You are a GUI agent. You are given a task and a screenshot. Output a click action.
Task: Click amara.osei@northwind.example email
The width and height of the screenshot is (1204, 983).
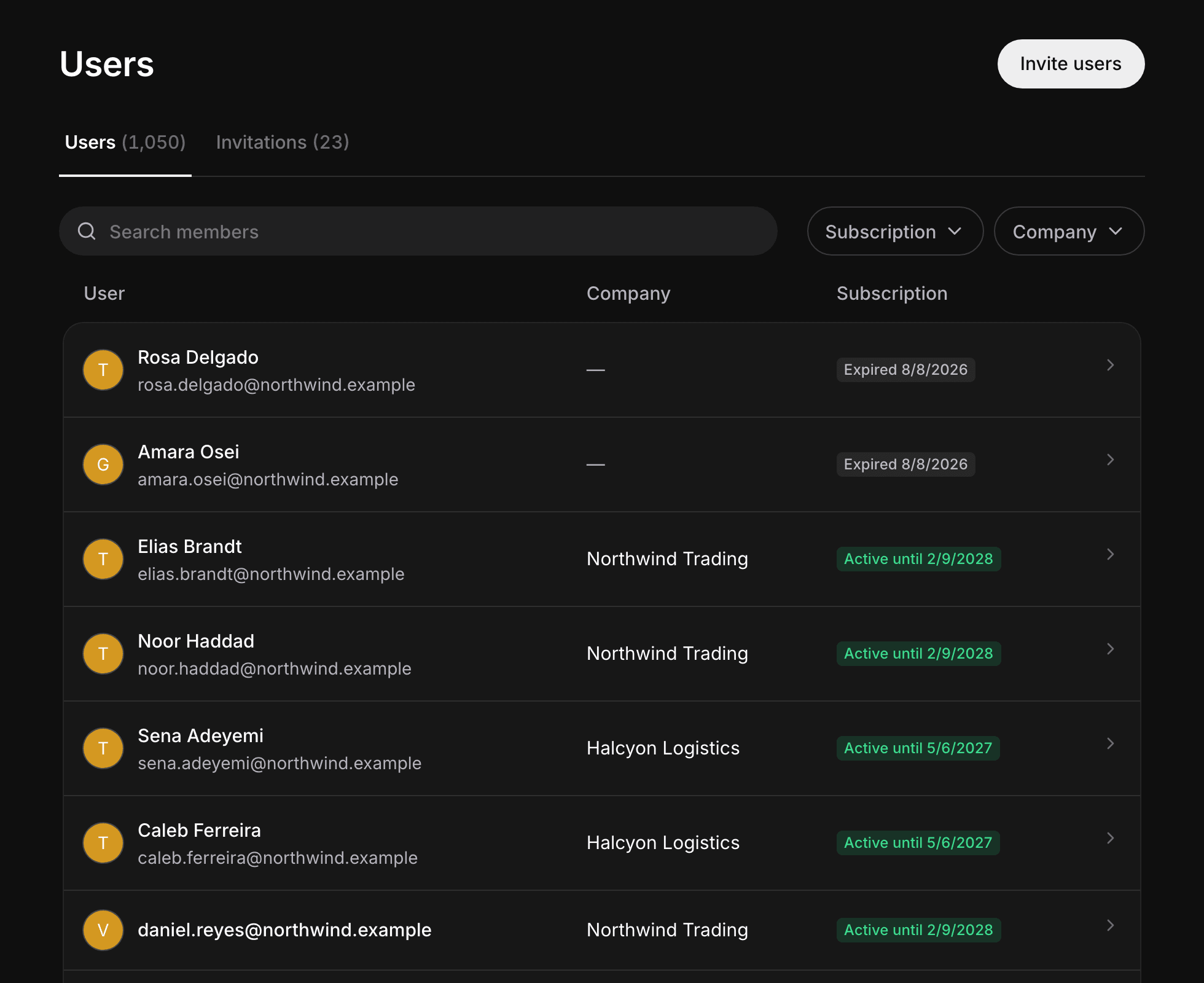(268, 480)
